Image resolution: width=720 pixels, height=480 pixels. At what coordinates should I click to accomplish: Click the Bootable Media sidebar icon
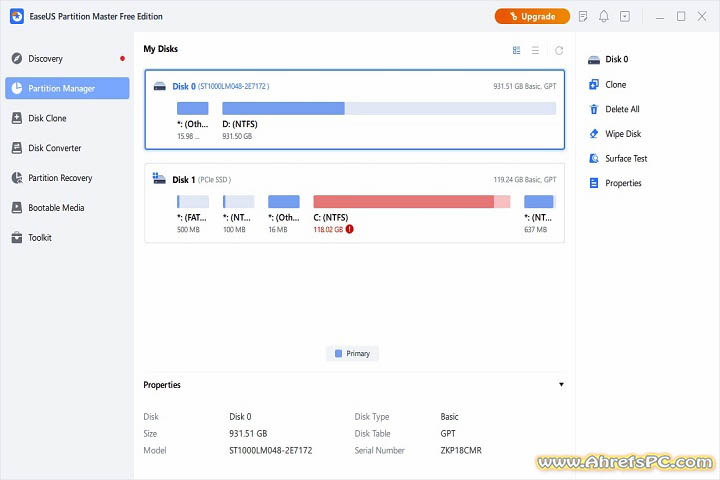[17, 208]
